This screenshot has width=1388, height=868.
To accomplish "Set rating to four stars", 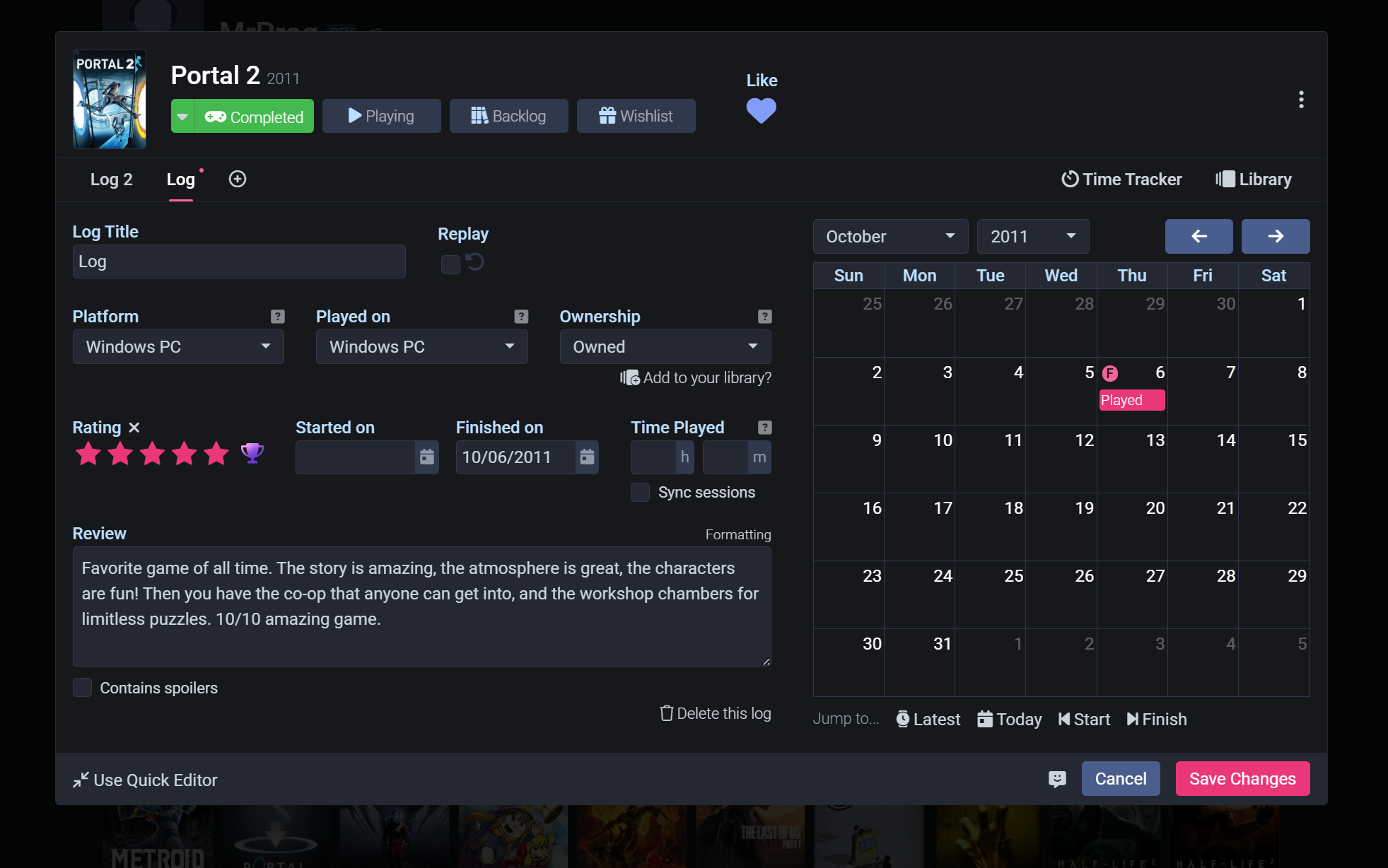I will pyautogui.click(x=184, y=453).
